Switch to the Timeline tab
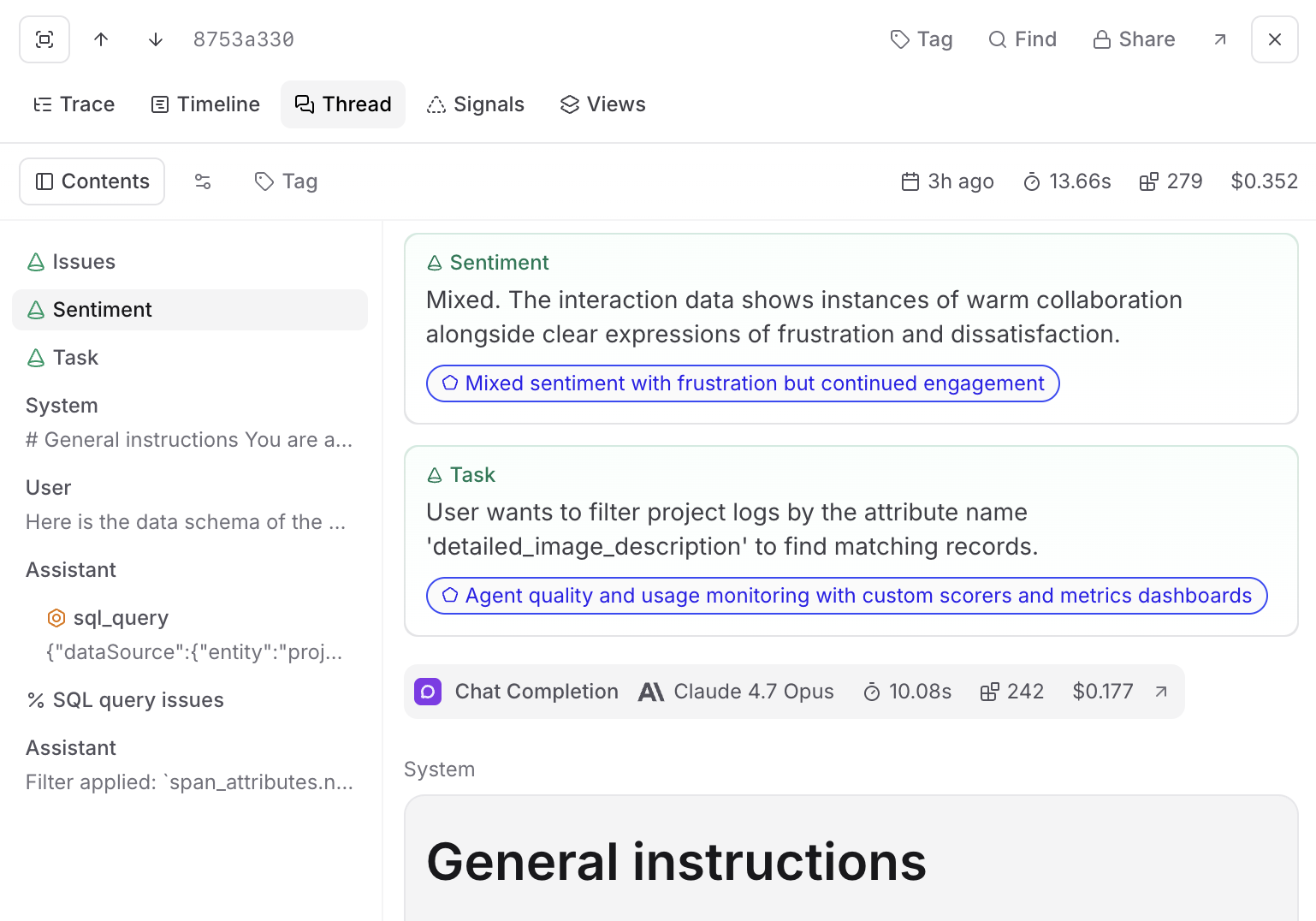 [x=205, y=104]
